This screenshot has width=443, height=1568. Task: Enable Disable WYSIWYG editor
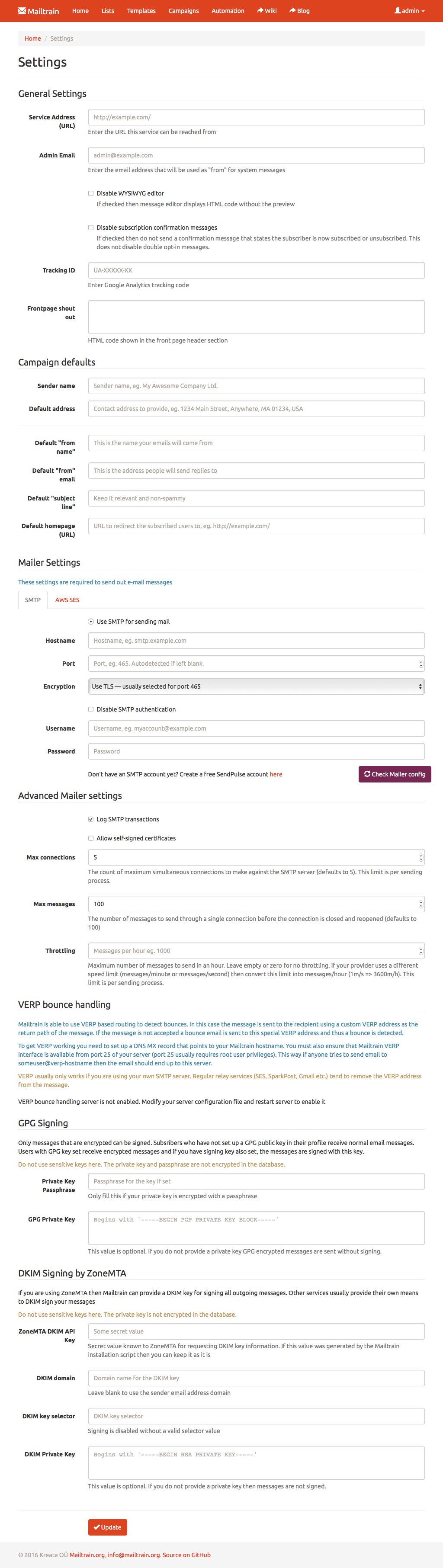pyautogui.click(x=90, y=193)
